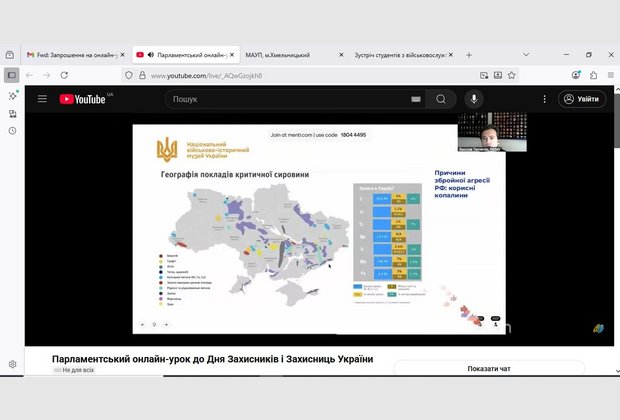The height and width of the screenshot is (420, 620).
Task: Start voice search with the microphone icon
Action: (x=474, y=99)
